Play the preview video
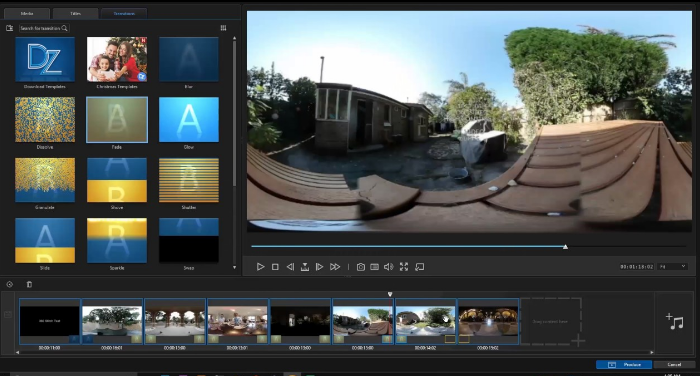 point(260,267)
